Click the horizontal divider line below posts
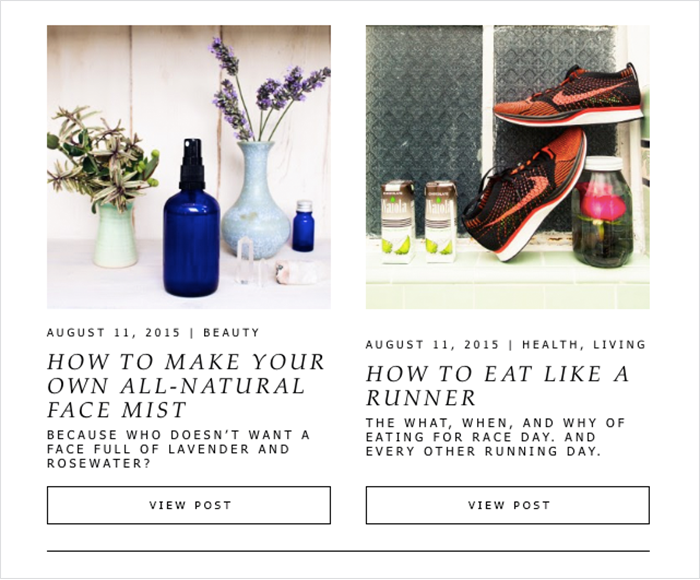700x580 pixels. 348,551
